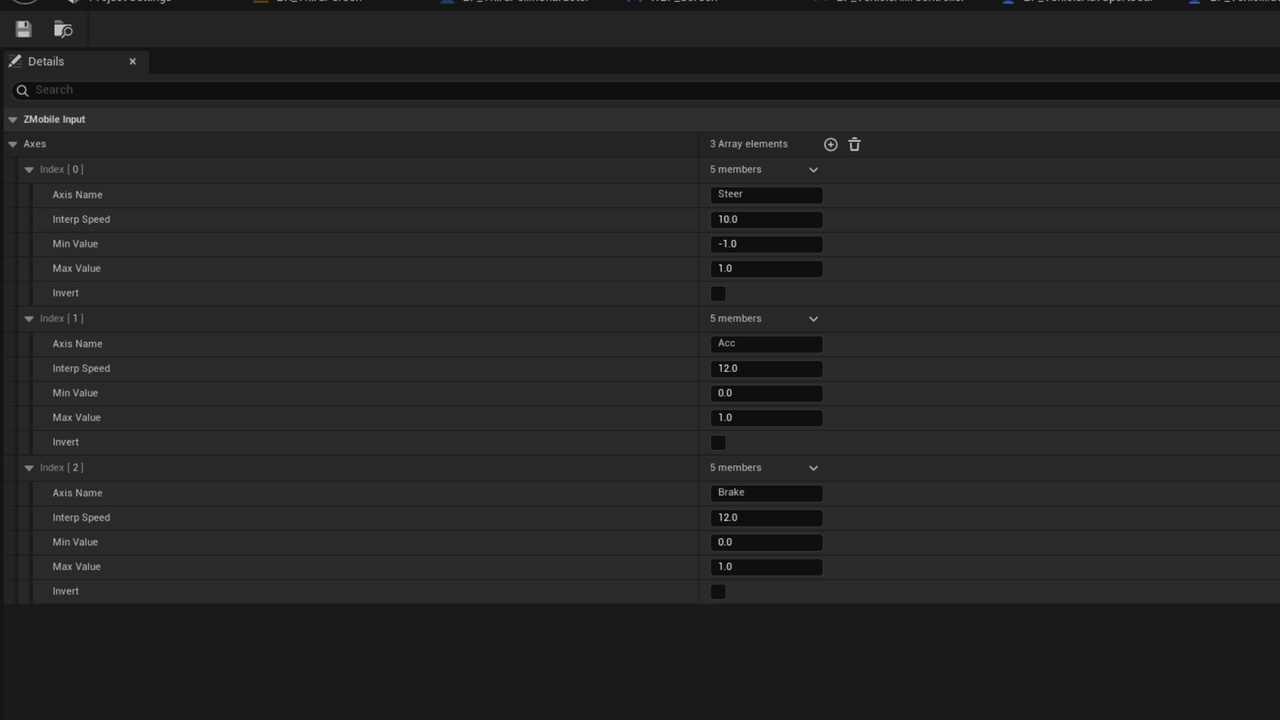Screen dimensions: 1280x720
Task: Click the search magnifier icon in Details
Action: [22, 90]
